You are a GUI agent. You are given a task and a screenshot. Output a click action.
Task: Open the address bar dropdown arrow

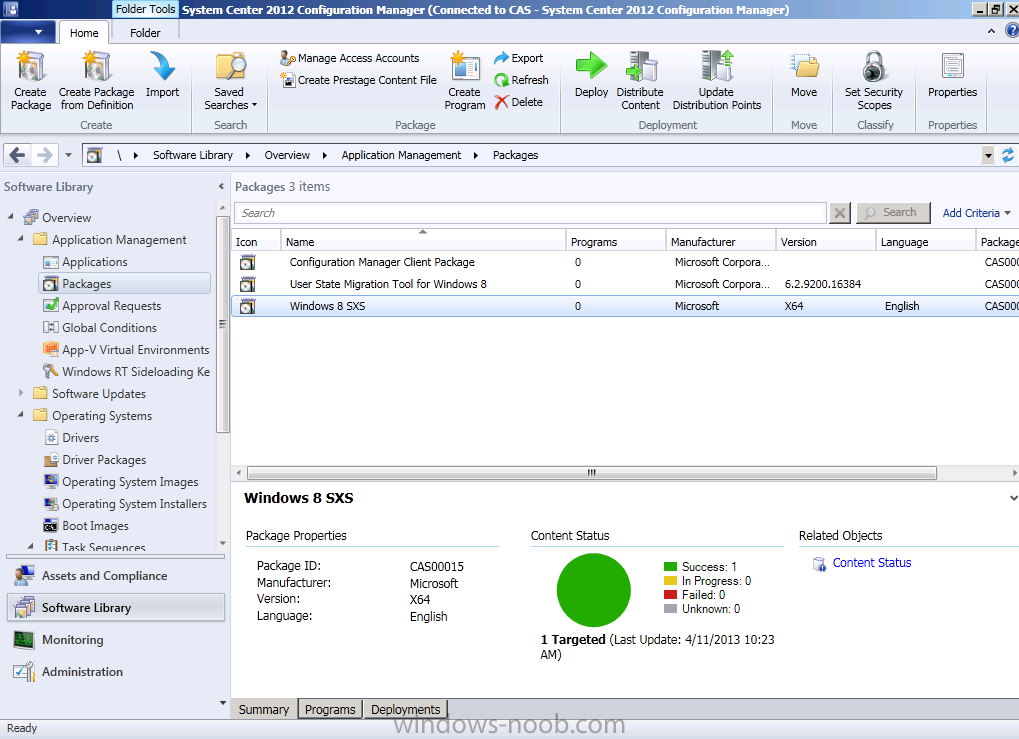coord(988,155)
